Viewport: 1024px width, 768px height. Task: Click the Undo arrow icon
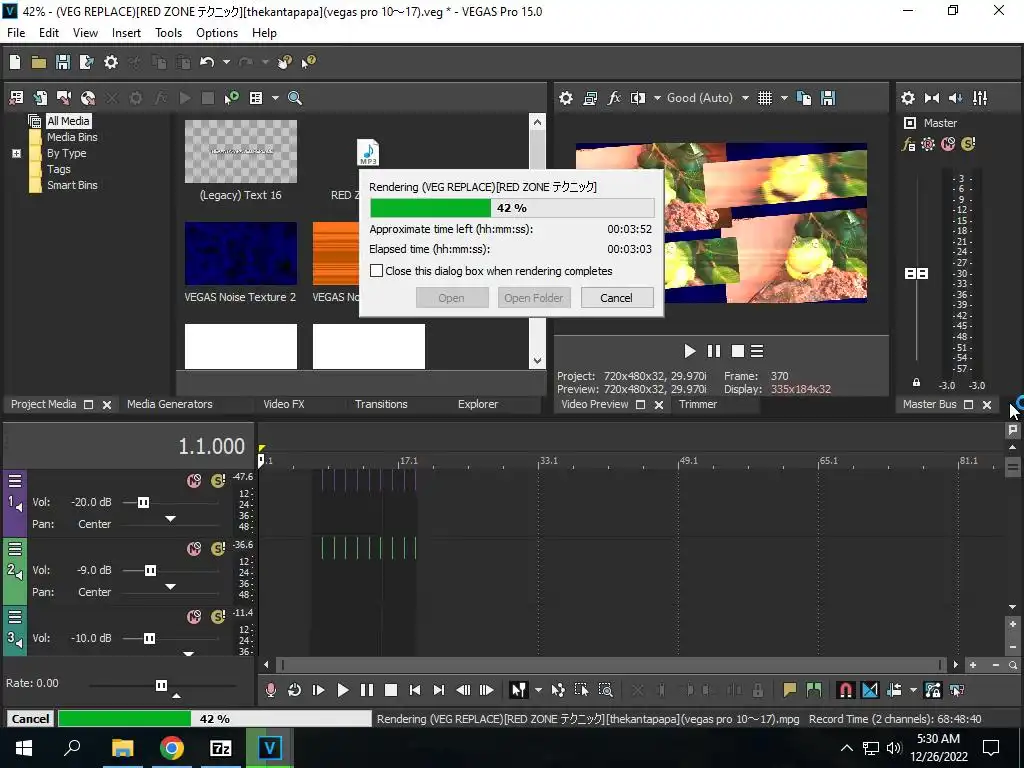tap(207, 62)
